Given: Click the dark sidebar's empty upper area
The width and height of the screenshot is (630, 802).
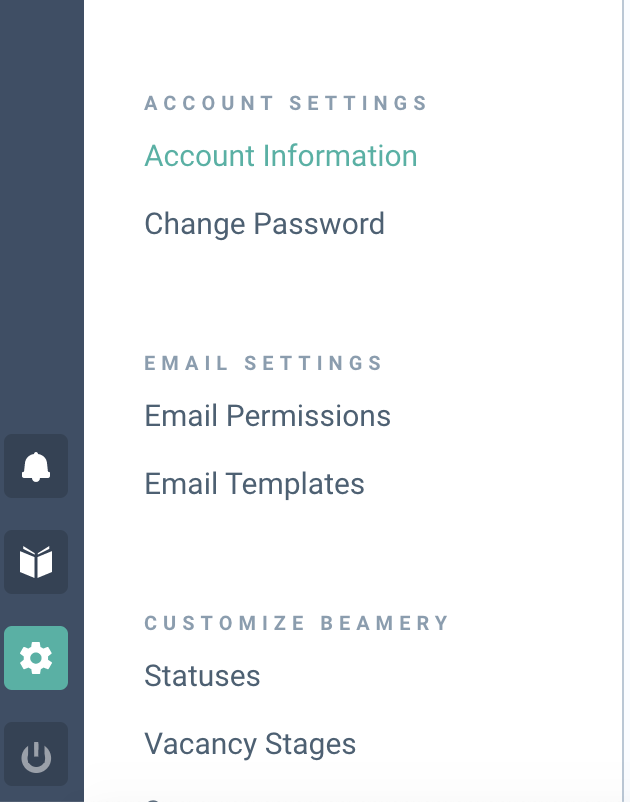Looking at the screenshot, I should coord(42,205).
